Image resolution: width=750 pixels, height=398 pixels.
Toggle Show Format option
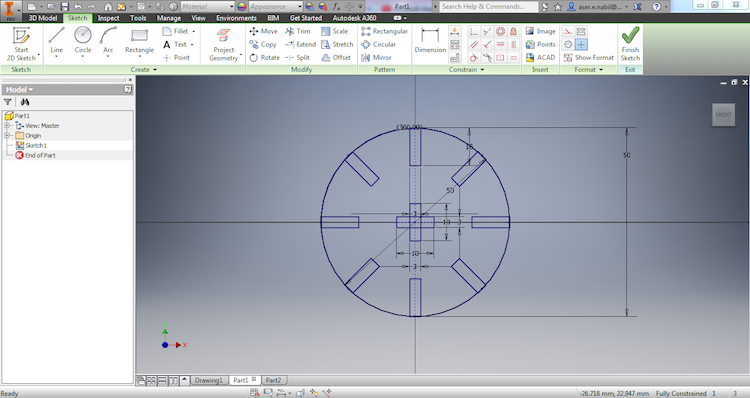point(588,57)
